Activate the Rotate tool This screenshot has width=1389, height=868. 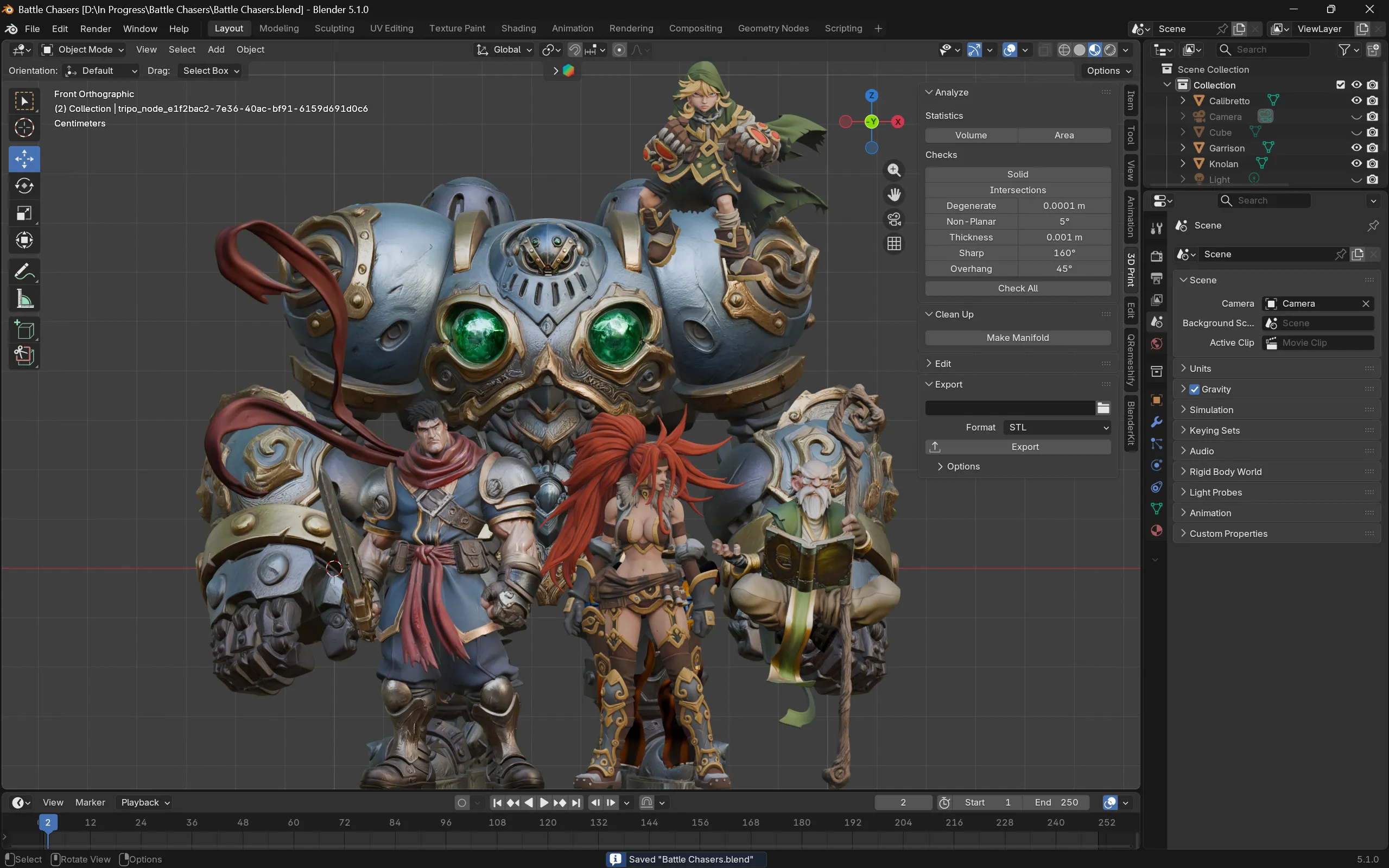pyautogui.click(x=24, y=186)
